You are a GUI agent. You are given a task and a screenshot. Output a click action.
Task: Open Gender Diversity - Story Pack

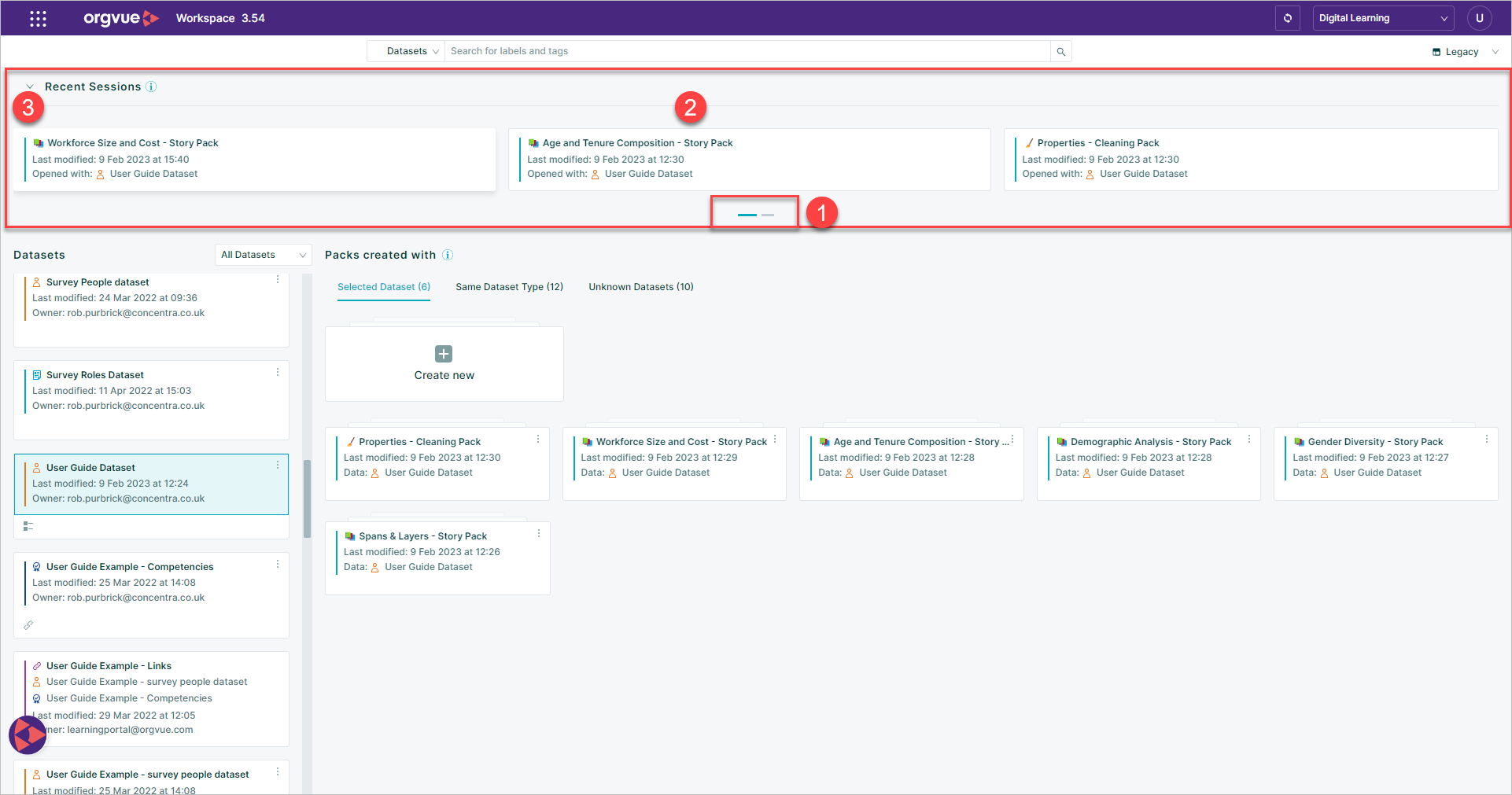[x=1375, y=442]
